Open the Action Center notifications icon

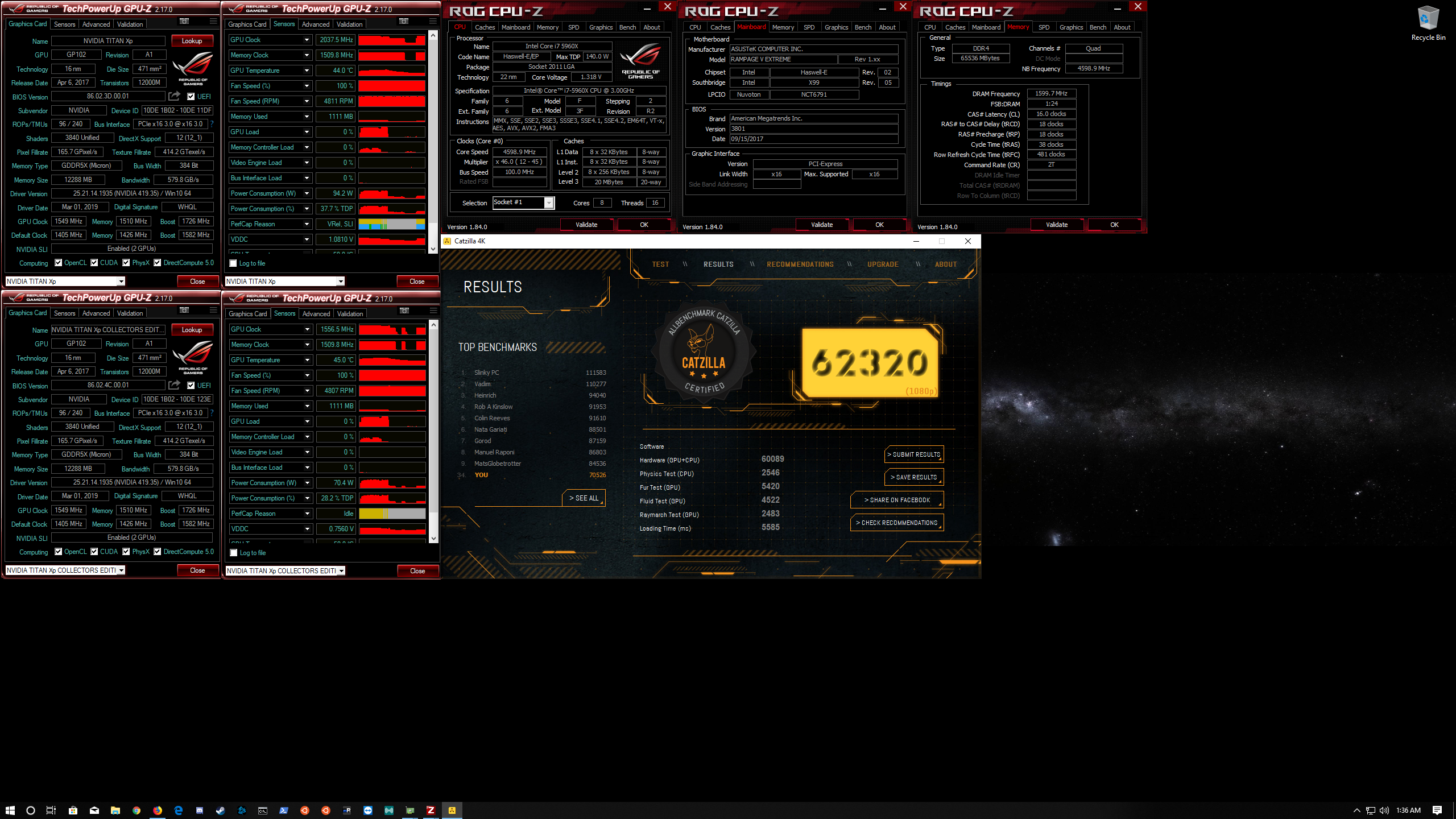[1437, 810]
